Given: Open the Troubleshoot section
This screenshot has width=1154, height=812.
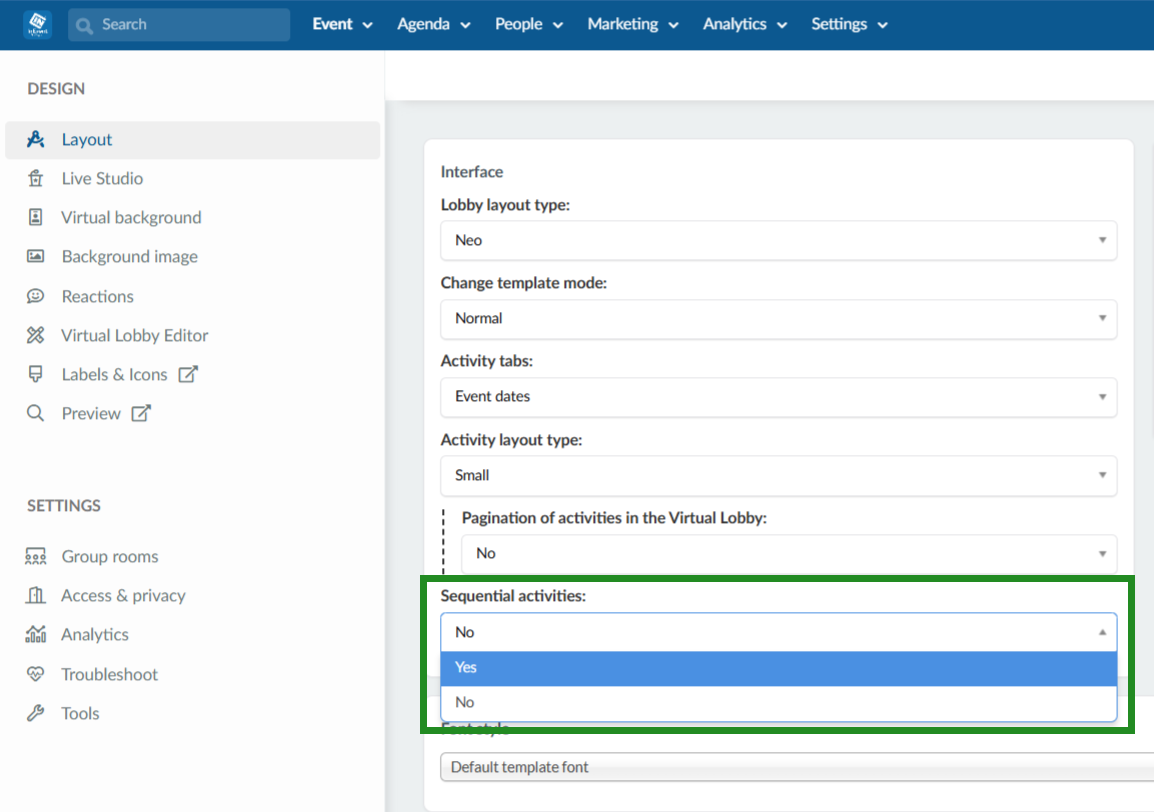Looking at the screenshot, I should click(x=37, y=674).
